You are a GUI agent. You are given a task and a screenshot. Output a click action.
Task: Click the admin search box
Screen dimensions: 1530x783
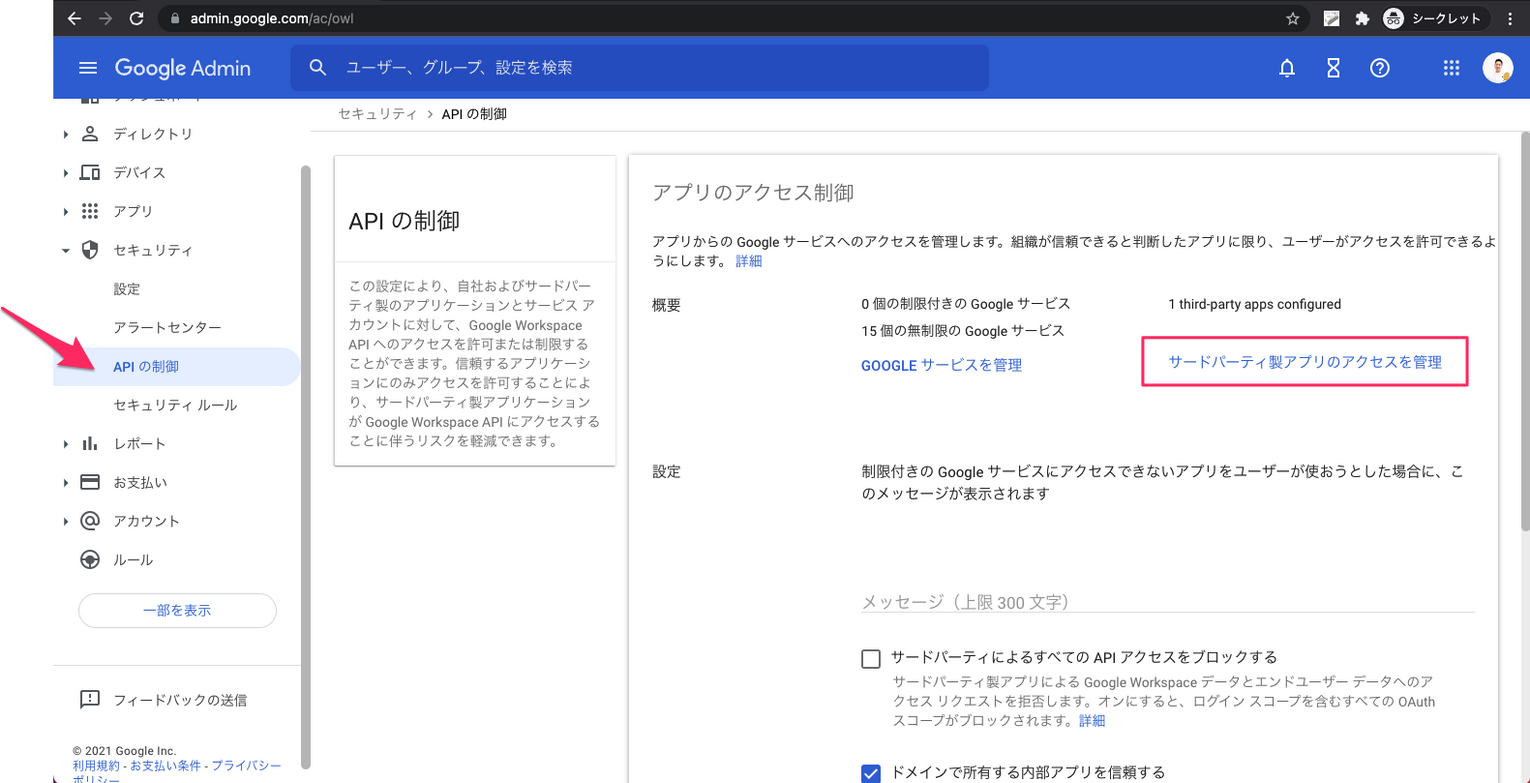[640, 68]
